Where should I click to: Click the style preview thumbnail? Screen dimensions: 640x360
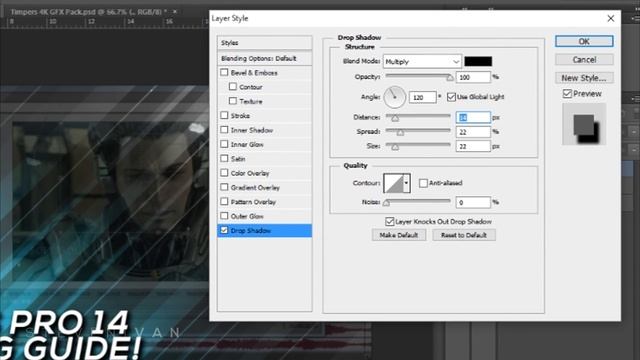(x=584, y=124)
